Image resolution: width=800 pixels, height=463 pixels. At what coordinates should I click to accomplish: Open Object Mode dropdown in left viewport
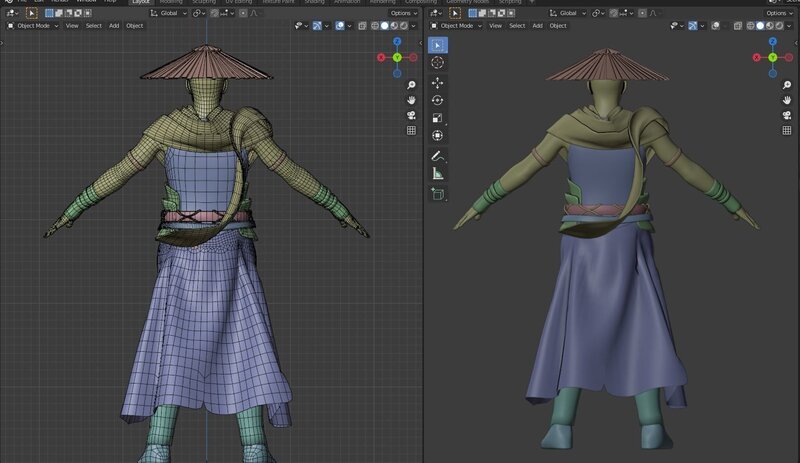(32, 25)
